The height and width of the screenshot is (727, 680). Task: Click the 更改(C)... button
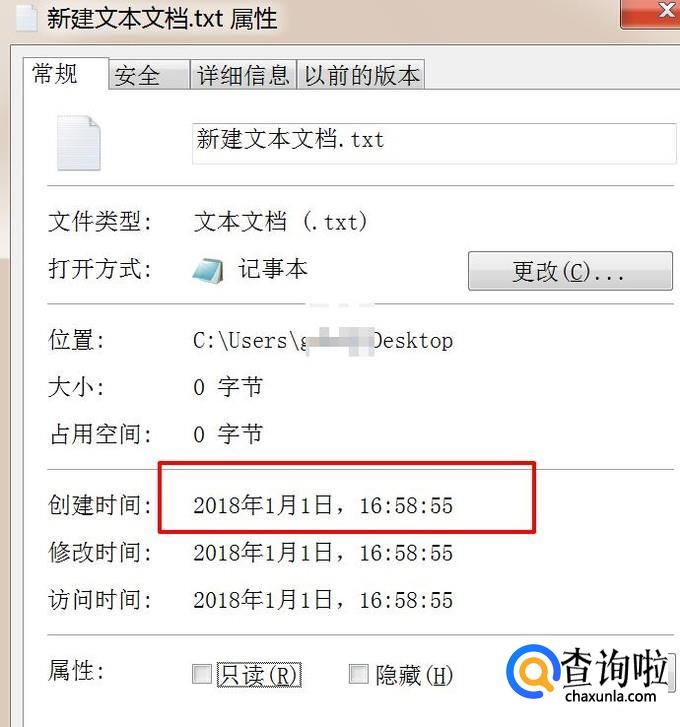point(570,271)
